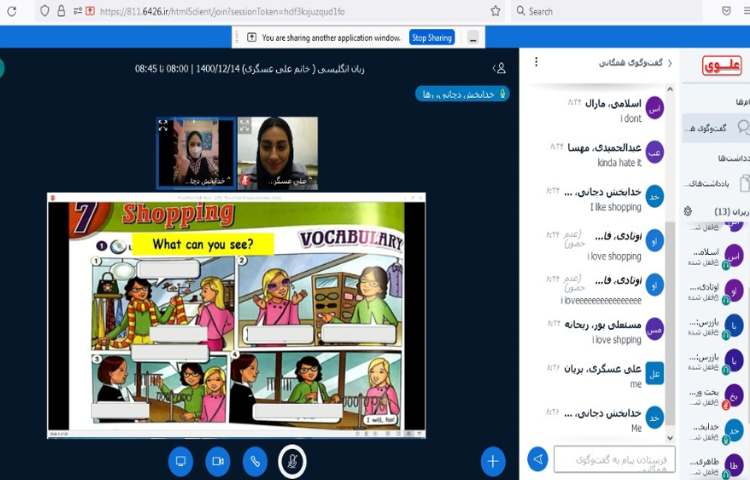Send chat message with paper-plane button
The width and height of the screenshot is (750, 480).
point(538,459)
